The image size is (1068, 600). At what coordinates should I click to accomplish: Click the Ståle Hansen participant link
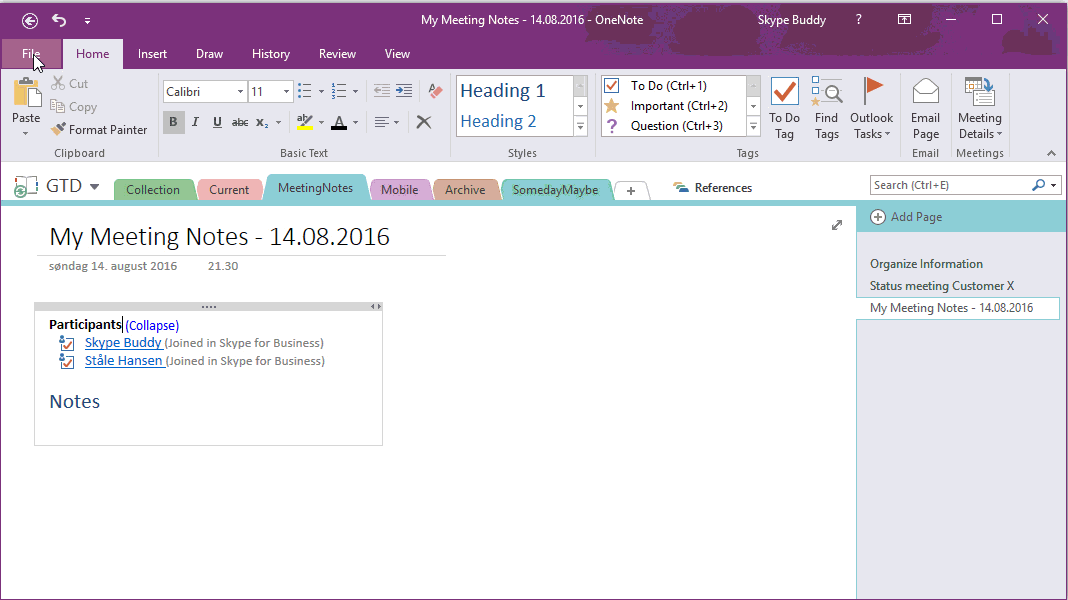[x=124, y=361]
